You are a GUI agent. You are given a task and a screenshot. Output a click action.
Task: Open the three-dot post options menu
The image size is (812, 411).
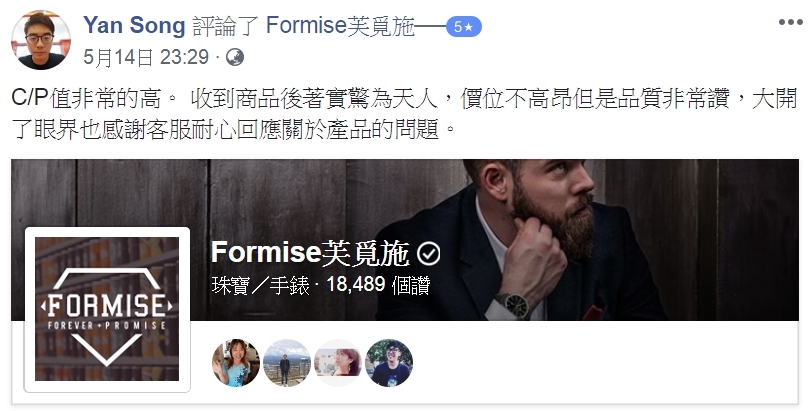tap(790, 22)
